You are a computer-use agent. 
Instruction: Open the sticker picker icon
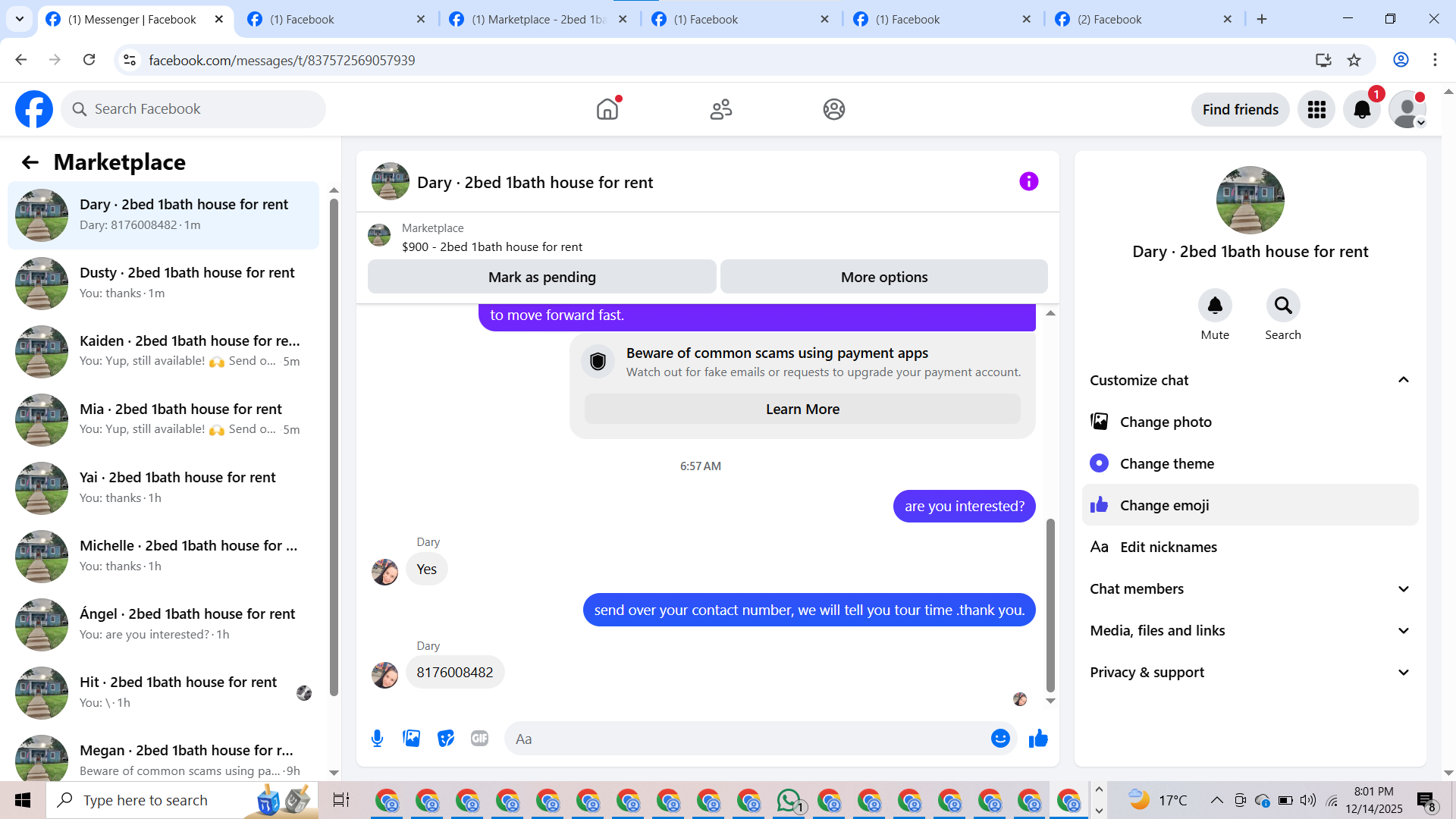coord(446,739)
